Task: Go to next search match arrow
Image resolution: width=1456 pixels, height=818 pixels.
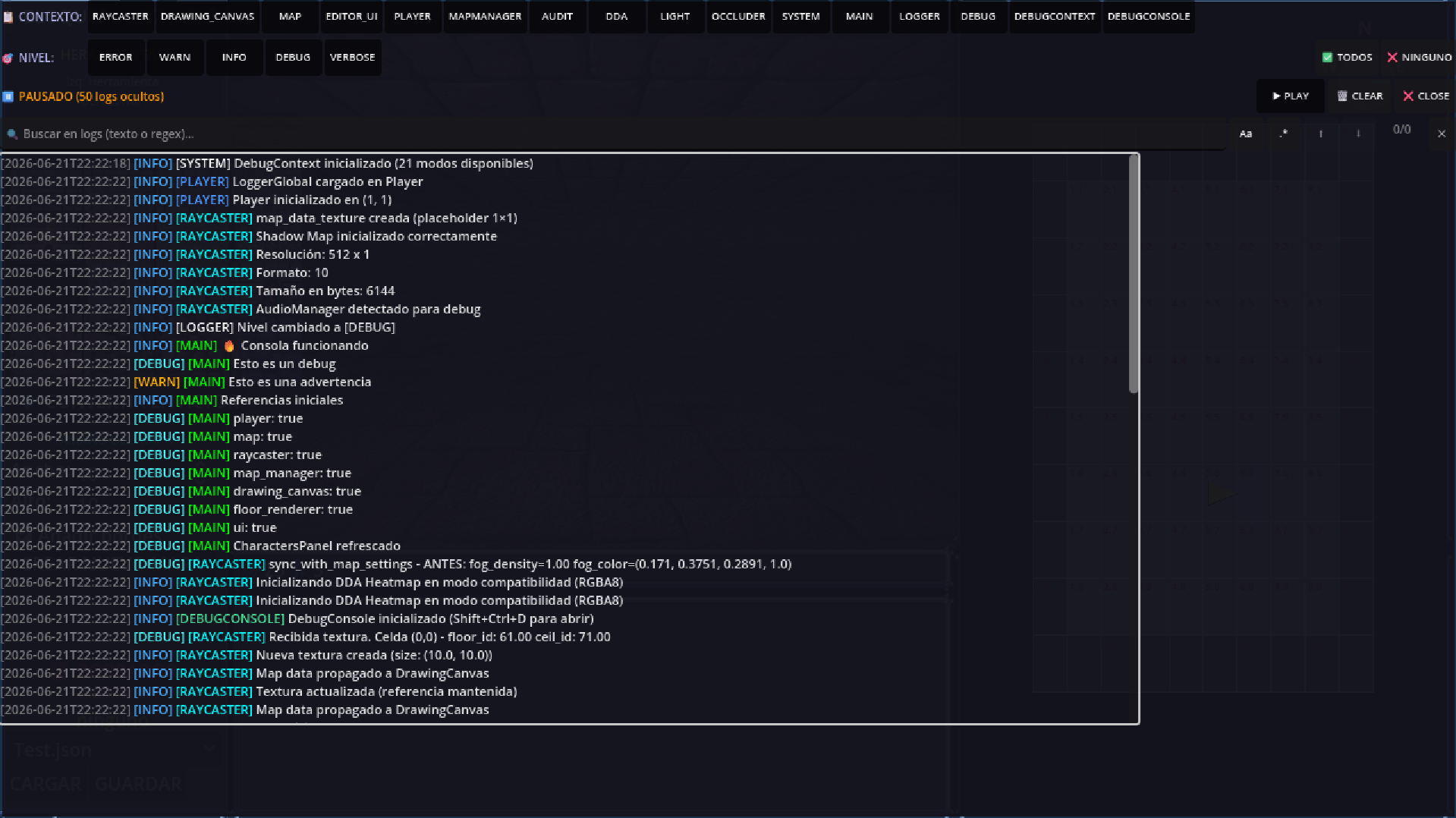Action: pos(1358,134)
